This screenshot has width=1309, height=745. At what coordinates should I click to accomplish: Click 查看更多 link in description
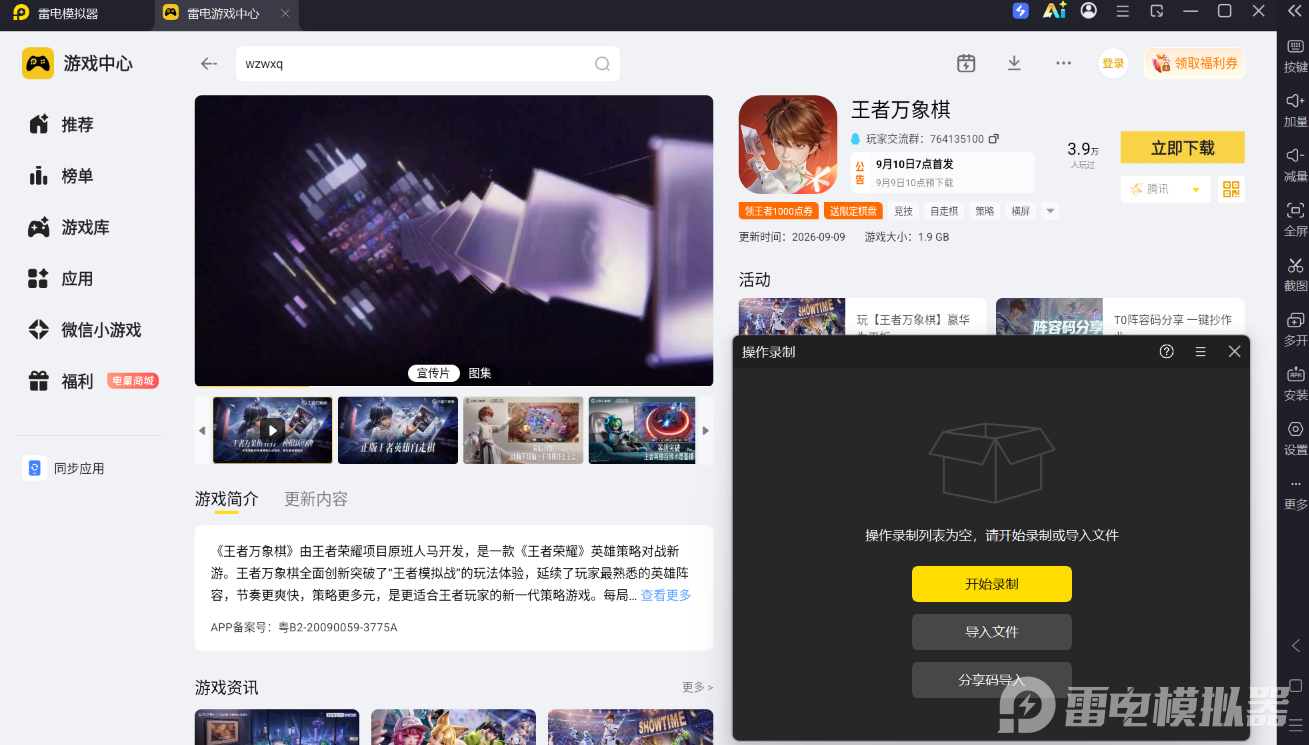tap(666, 595)
